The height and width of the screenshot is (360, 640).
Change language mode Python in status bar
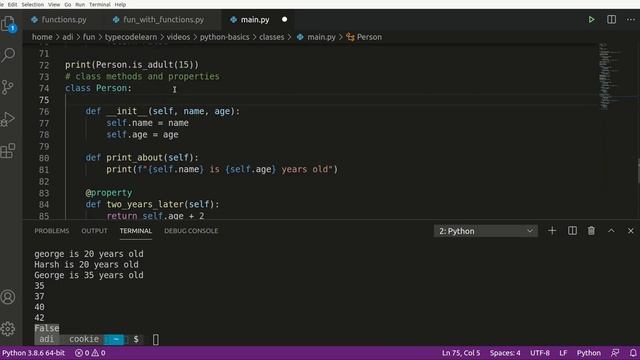point(589,353)
